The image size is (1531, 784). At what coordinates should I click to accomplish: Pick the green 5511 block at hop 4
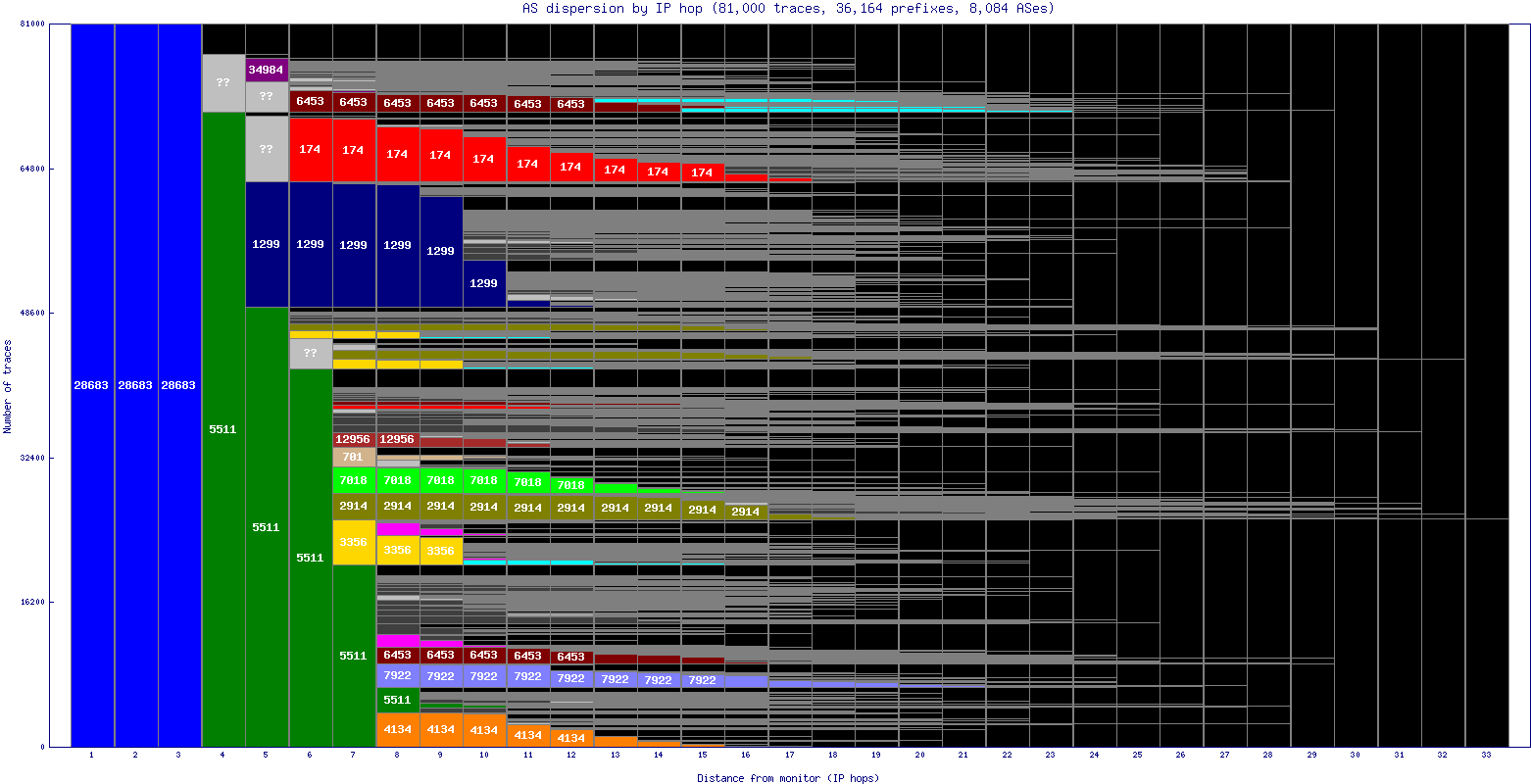(223, 429)
